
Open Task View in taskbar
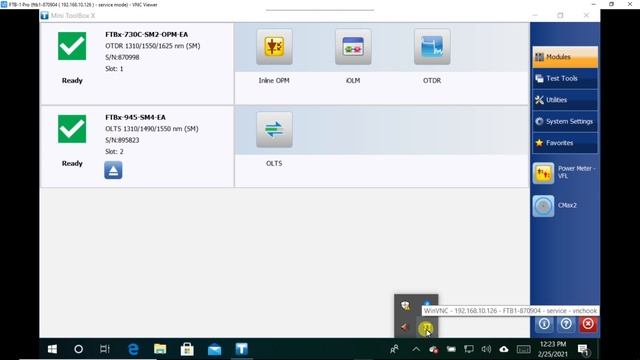pos(105,349)
